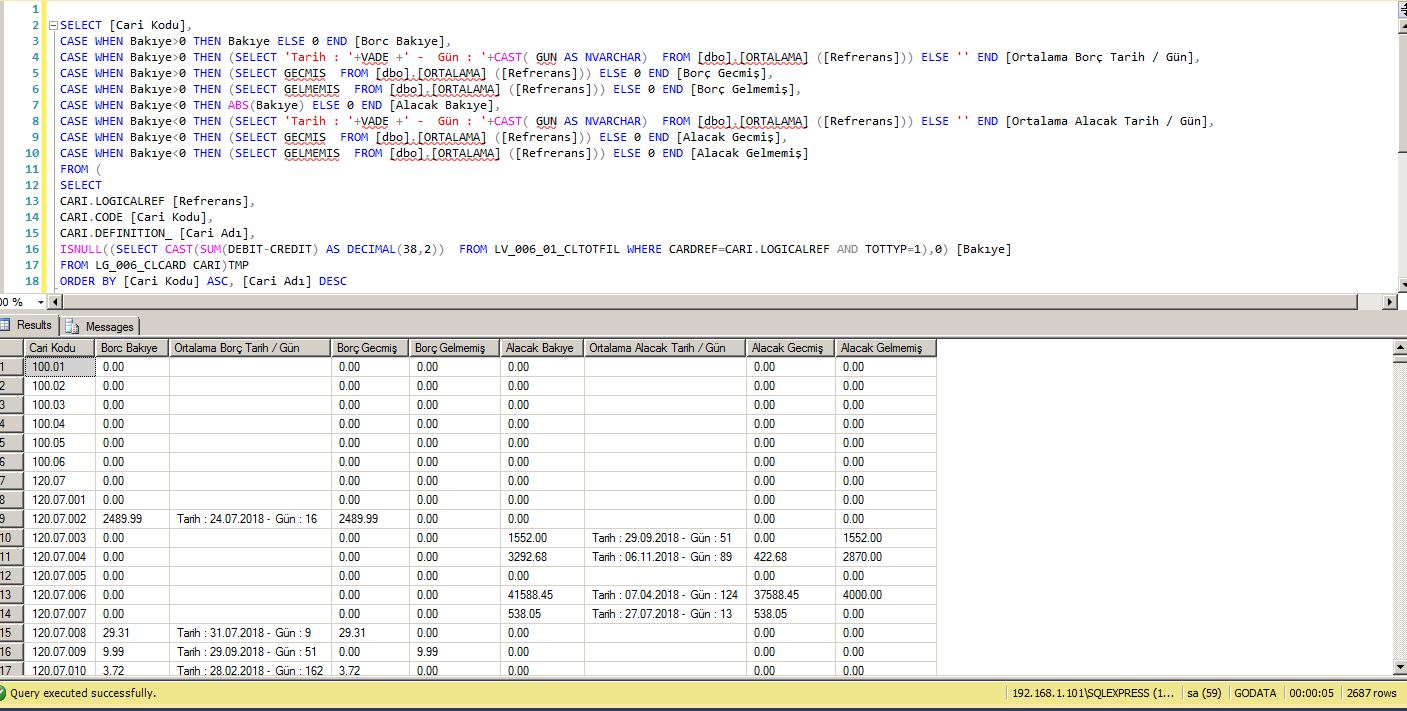1407x711 pixels.
Task: Click cell with Cari Kodu 120.07.006
Action: (x=60, y=595)
